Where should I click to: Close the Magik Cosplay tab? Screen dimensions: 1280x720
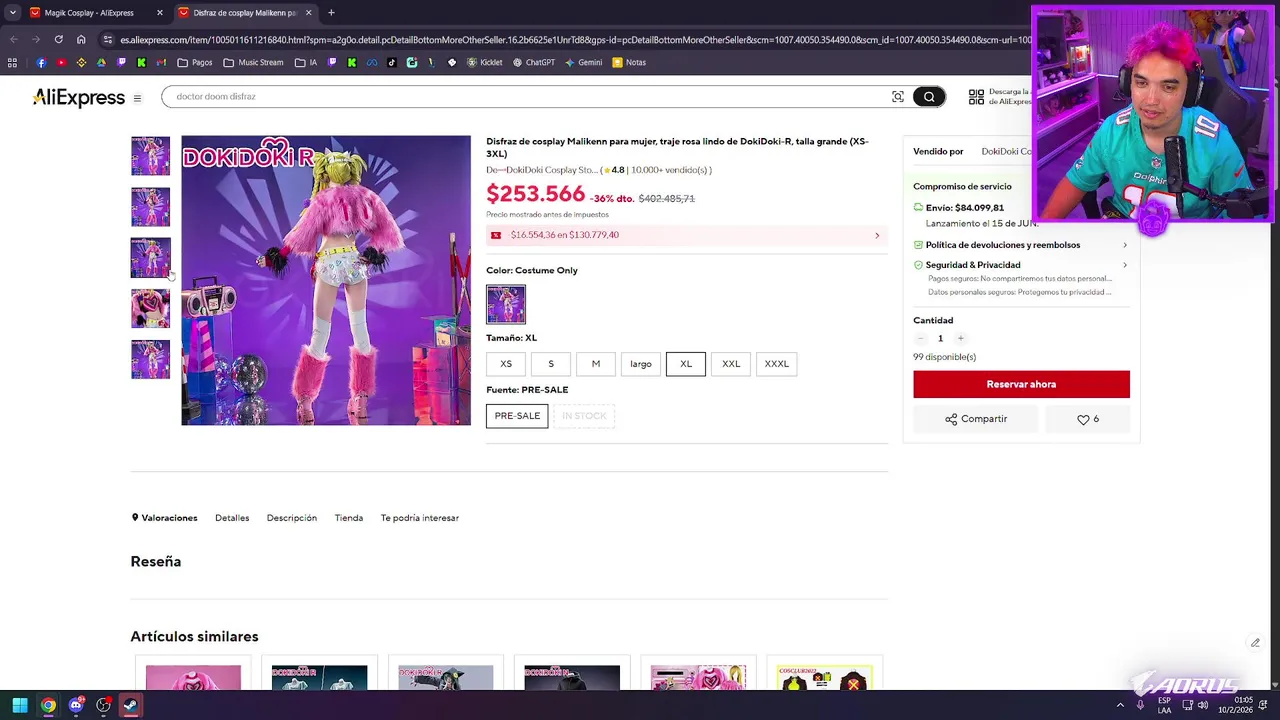pyautogui.click(x=159, y=13)
